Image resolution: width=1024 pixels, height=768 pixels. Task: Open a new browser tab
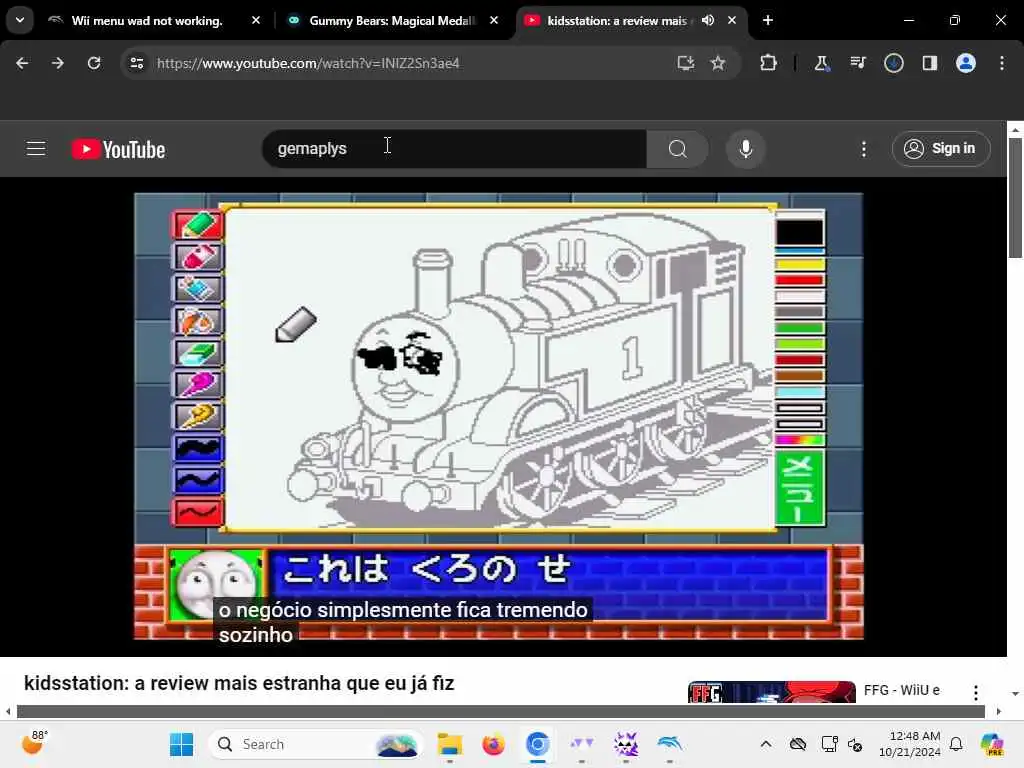click(x=768, y=20)
